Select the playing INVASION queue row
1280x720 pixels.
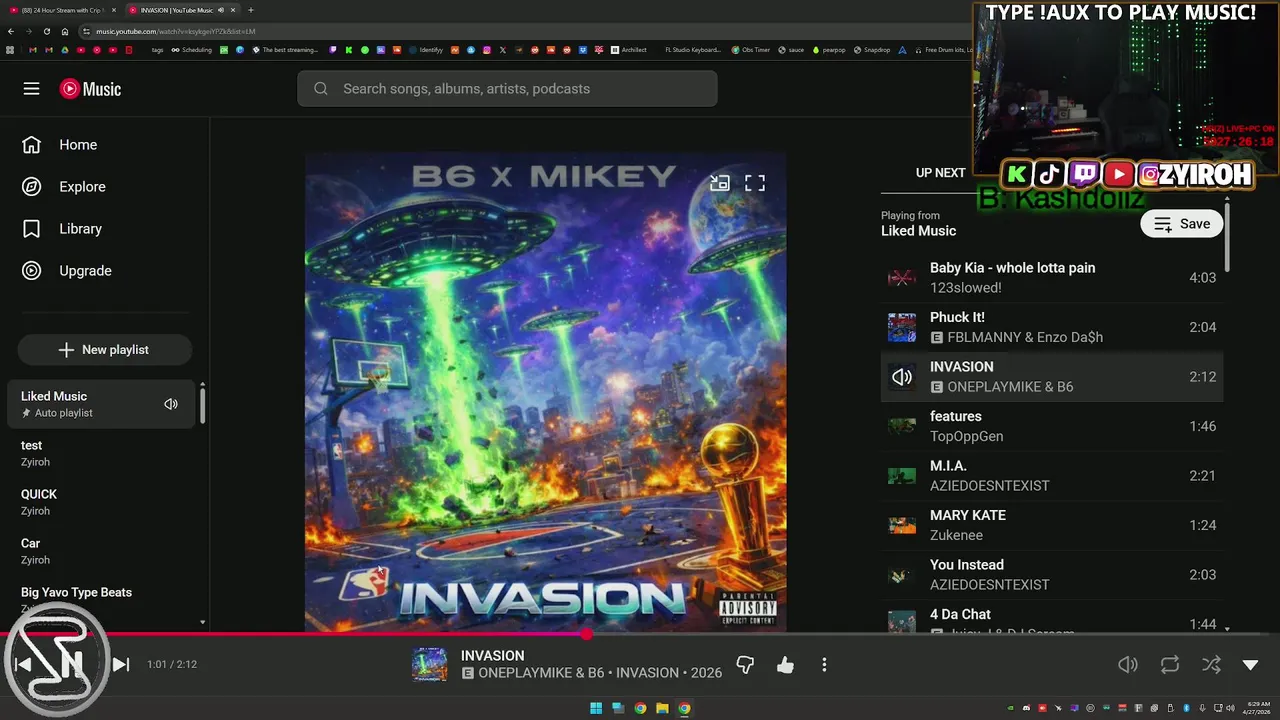pos(1052,377)
